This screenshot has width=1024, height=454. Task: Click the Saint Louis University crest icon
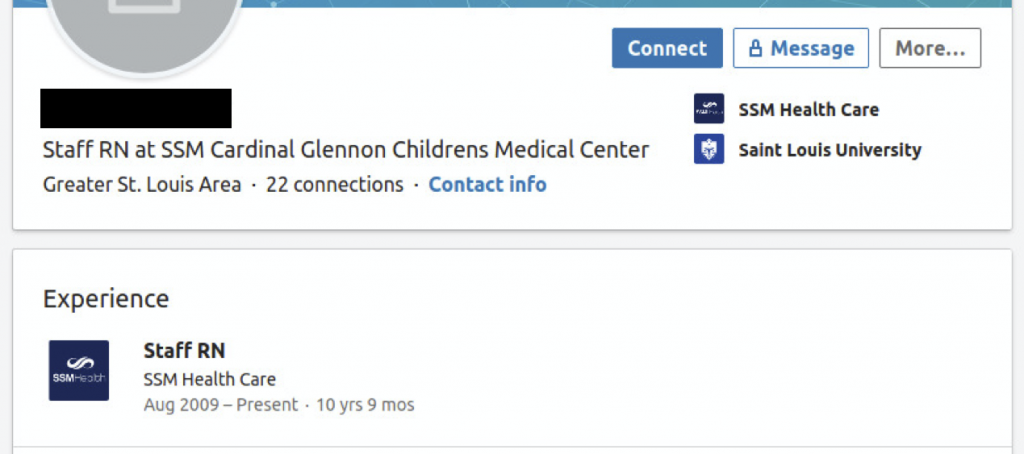(709, 149)
